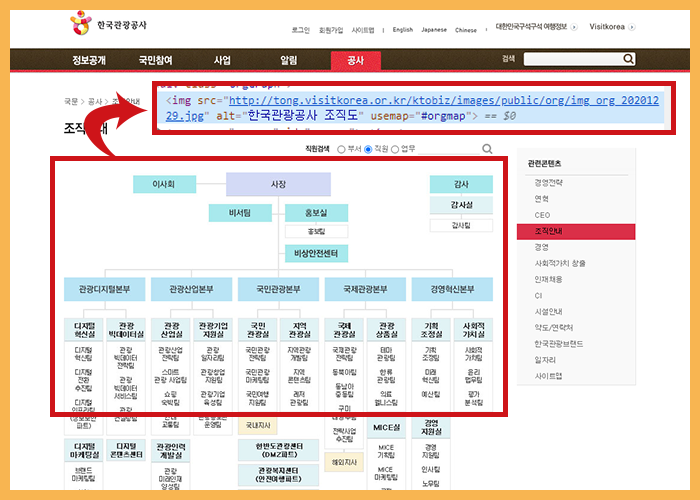
Task: Select the highlighted 조직안내 sidebar item
Action: (x=576, y=231)
